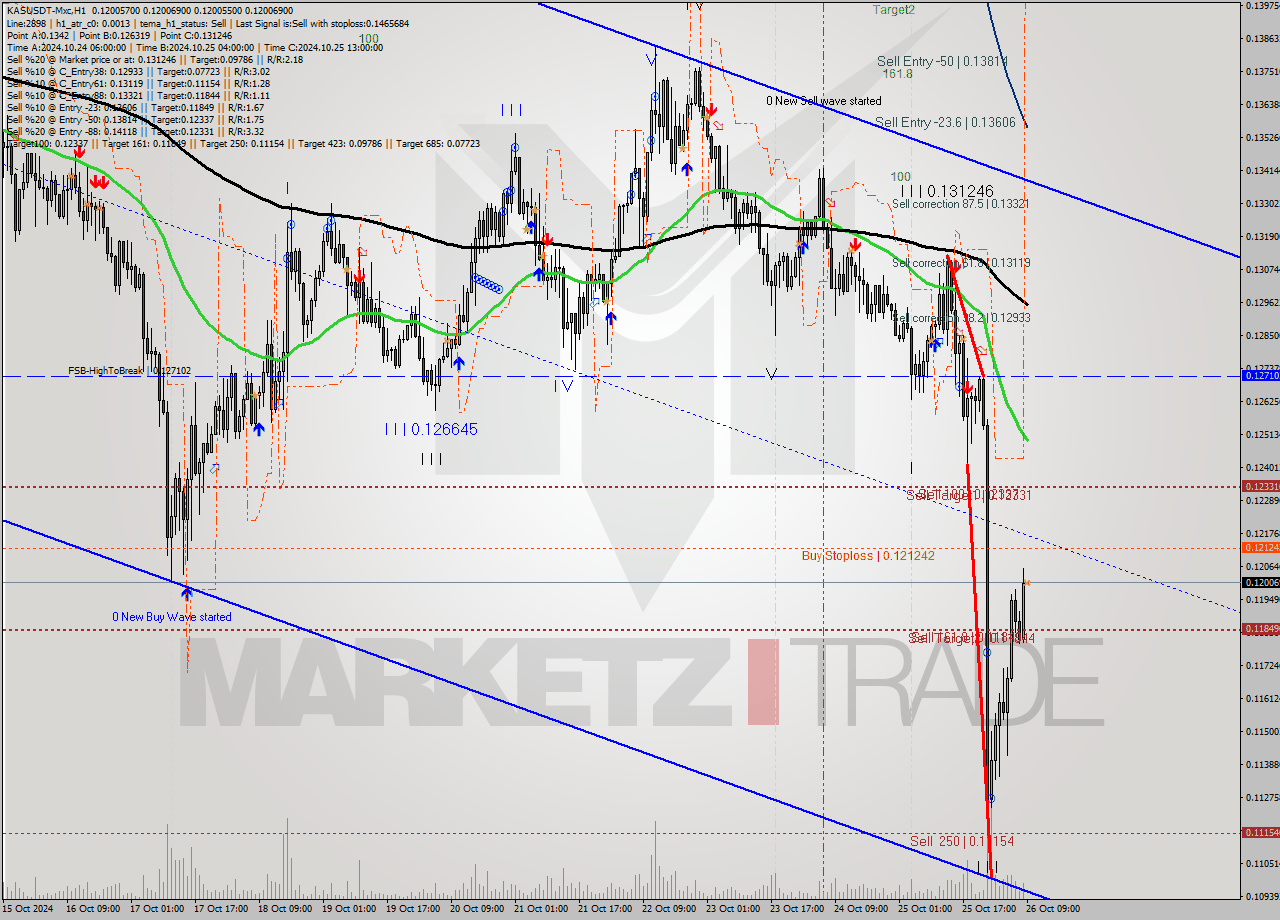
Task: Select the 'Target100: 0.12337' targets summary line
Action: click(x=243, y=143)
